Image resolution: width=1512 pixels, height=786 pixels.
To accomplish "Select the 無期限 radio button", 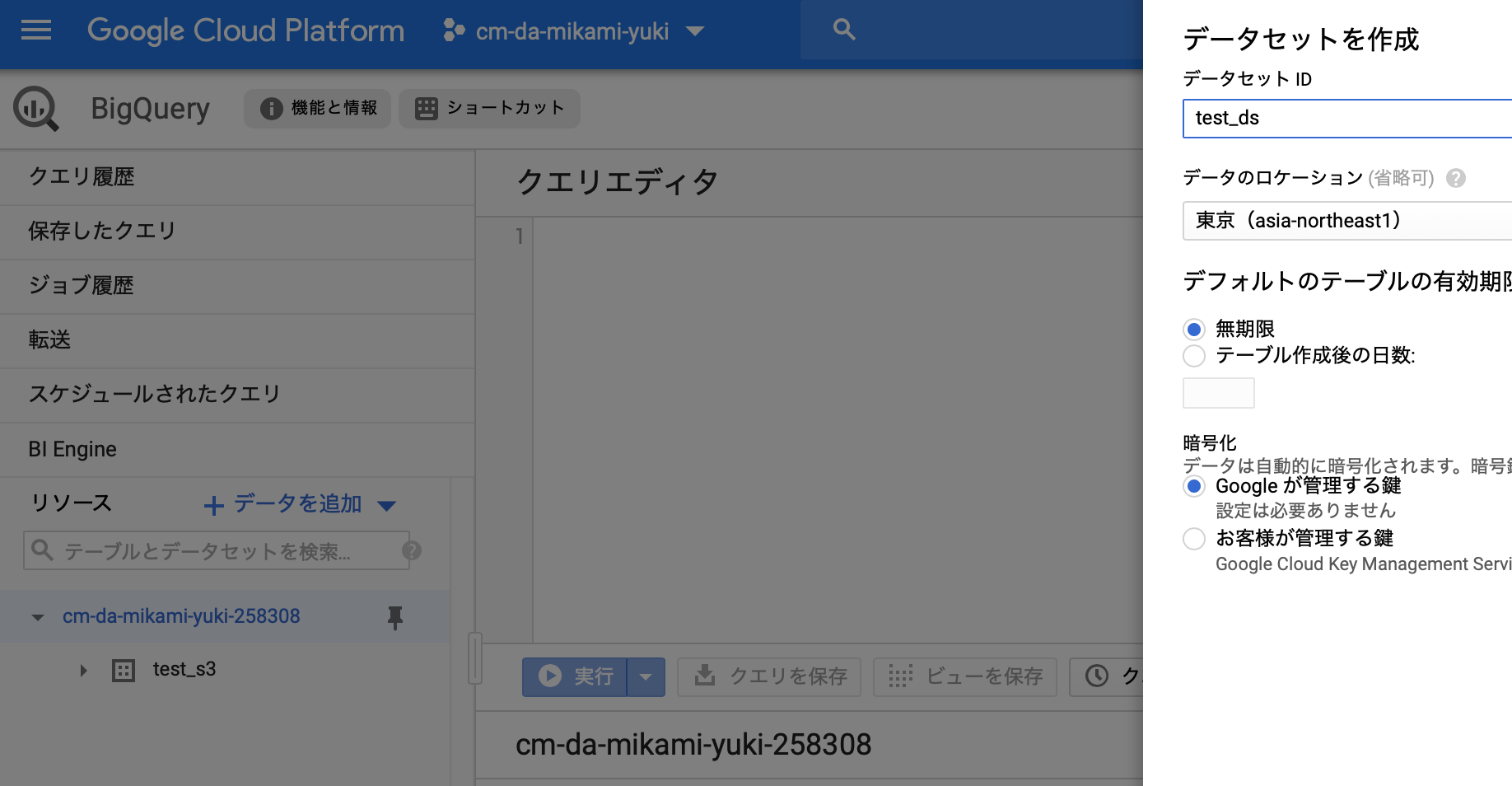I will [1194, 329].
